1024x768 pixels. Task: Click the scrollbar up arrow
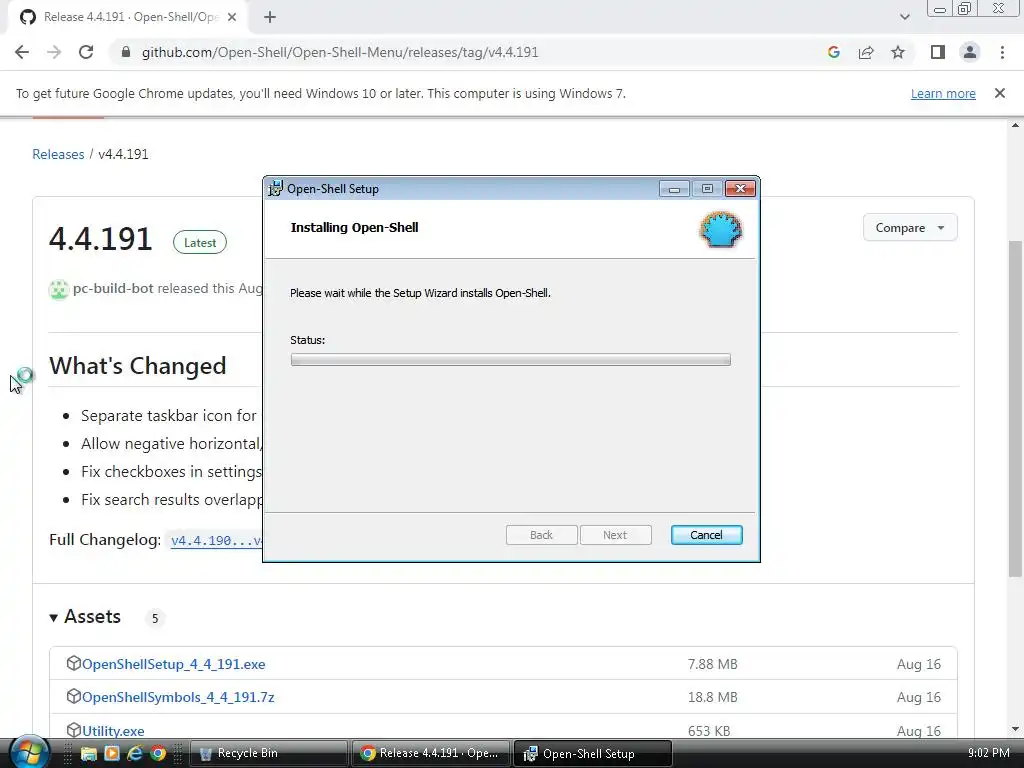(x=1015, y=125)
